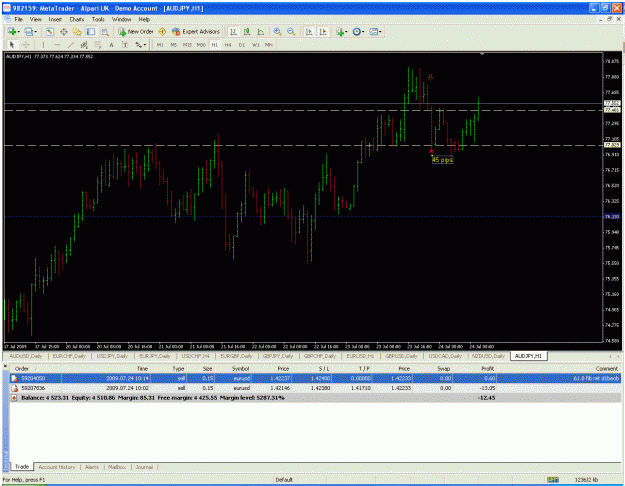Zoom out of the chart
The height and width of the screenshot is (486, 625).
pos(291,31)
